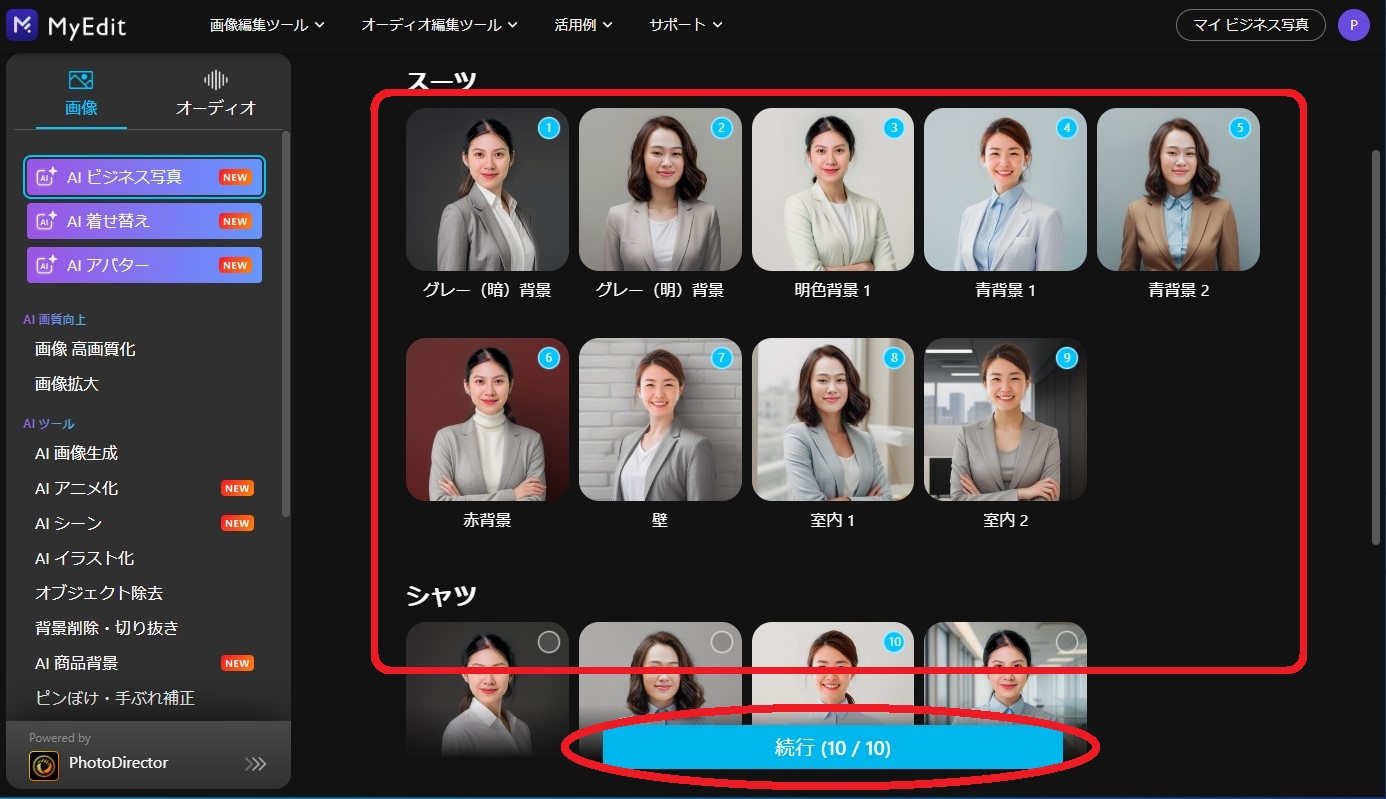Expand the 画像編集ツール dropdown menu

click(267, 25)
